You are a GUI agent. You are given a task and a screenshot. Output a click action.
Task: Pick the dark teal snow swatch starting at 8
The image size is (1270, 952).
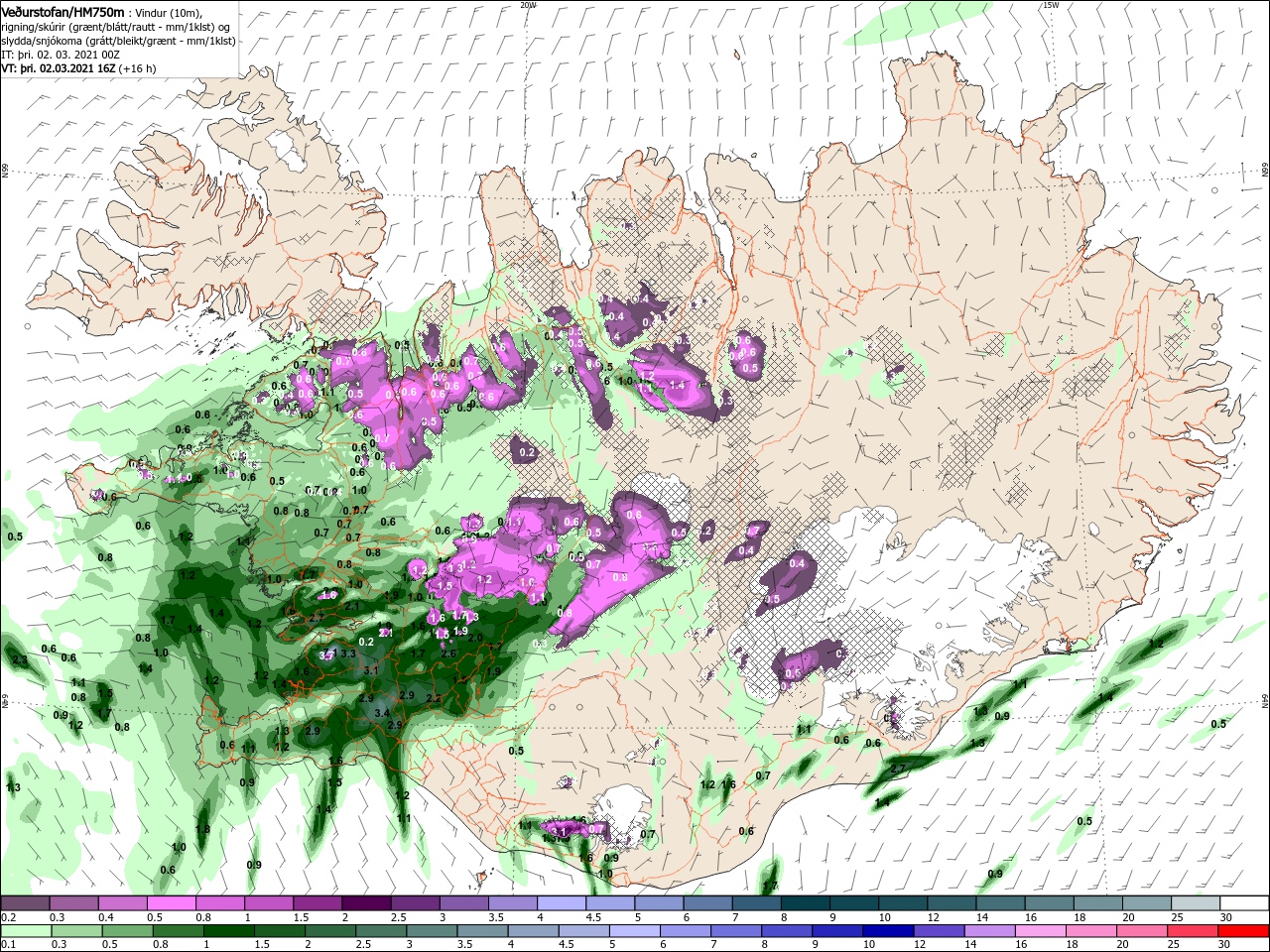click(805, 903)
